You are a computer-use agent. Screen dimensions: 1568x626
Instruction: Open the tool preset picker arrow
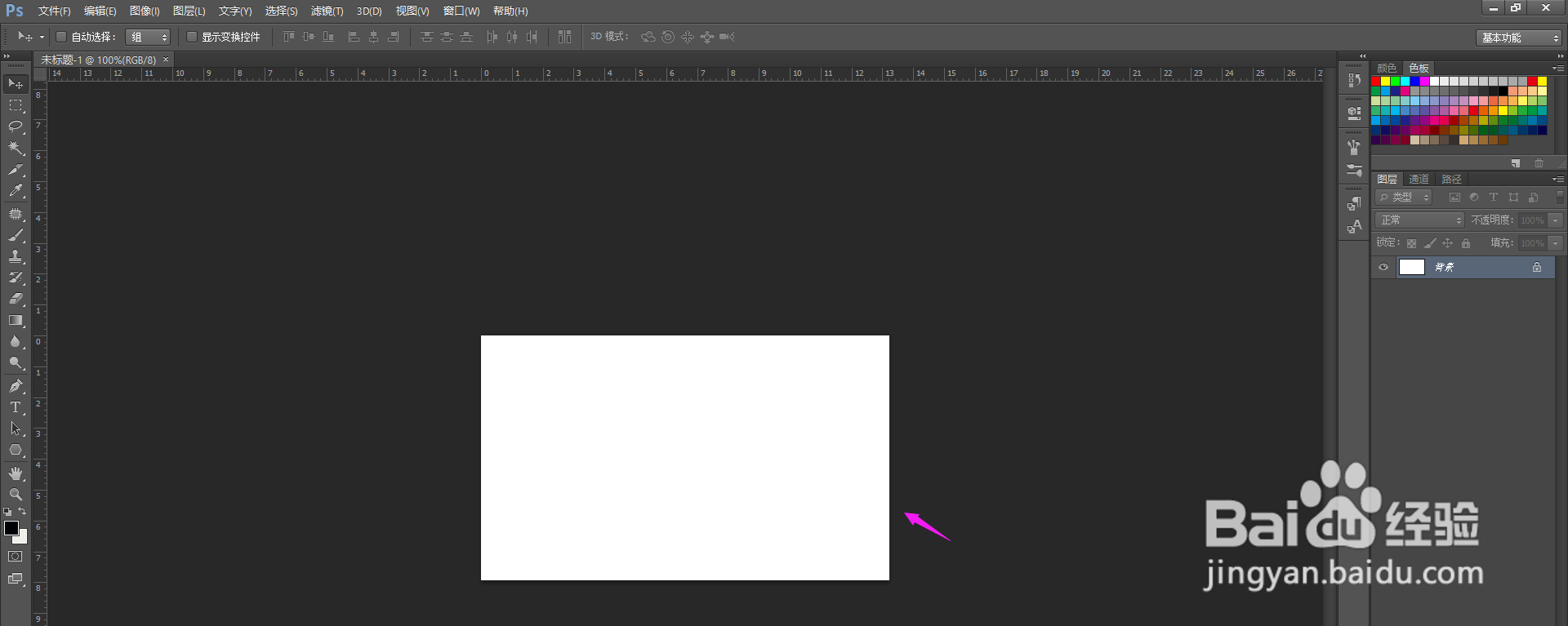pos(42,37)
